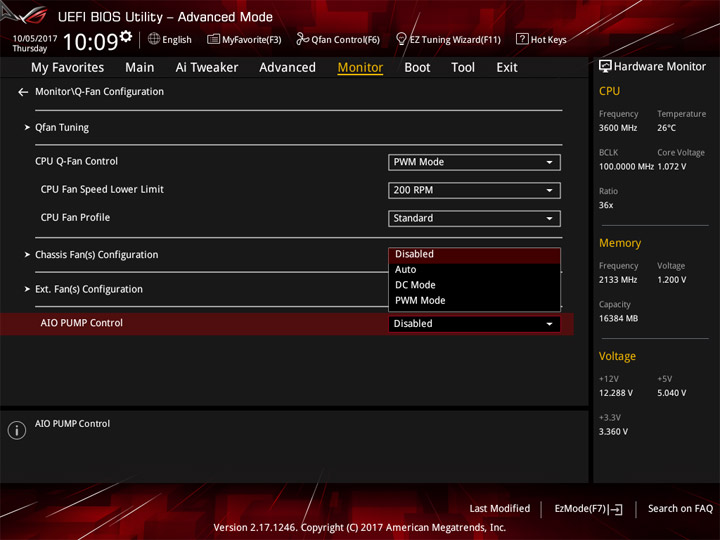Viewport: 720px width, 540px height.
Task: Open CPU Fan Profile Standard dropdown
Action: tap(474, 218)
